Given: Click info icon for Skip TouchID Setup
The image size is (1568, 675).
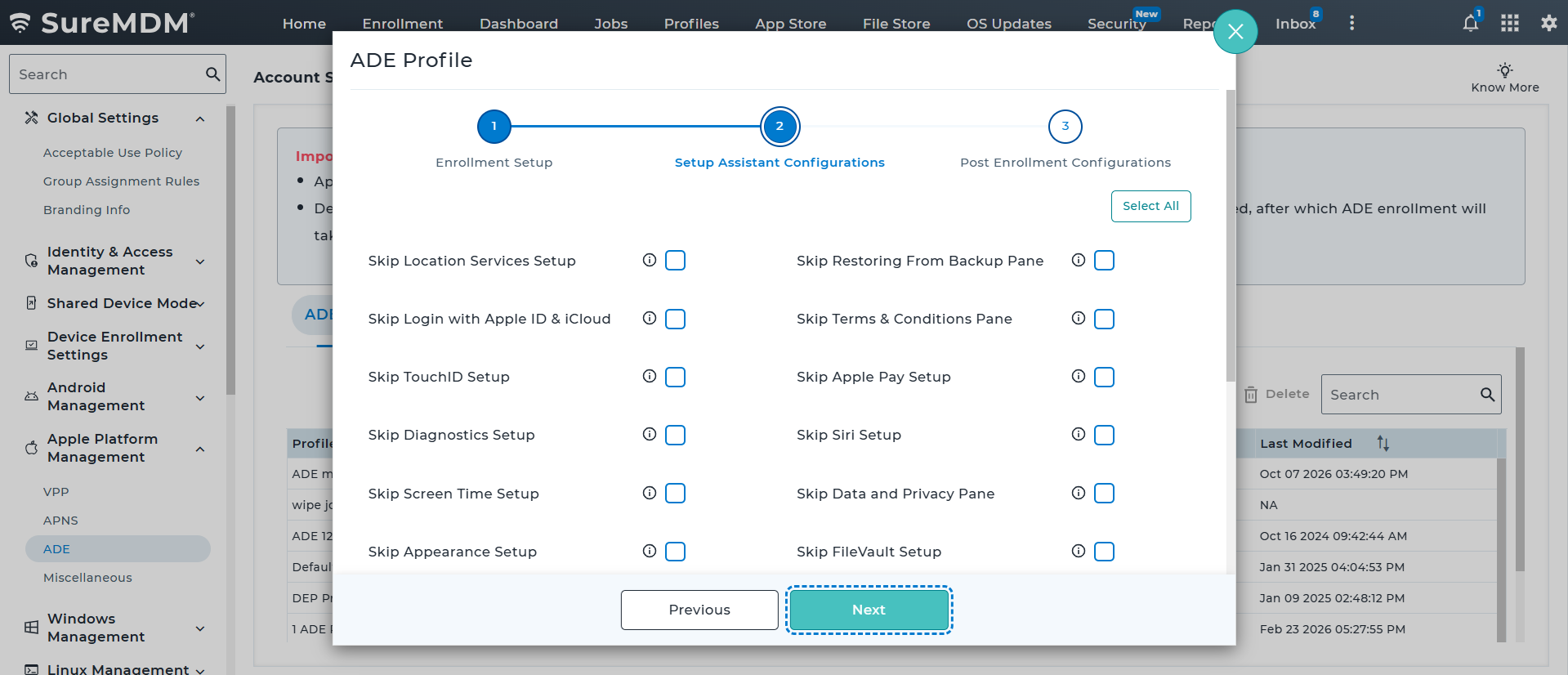Looking at the screenshot, I should tap(650, 376).
